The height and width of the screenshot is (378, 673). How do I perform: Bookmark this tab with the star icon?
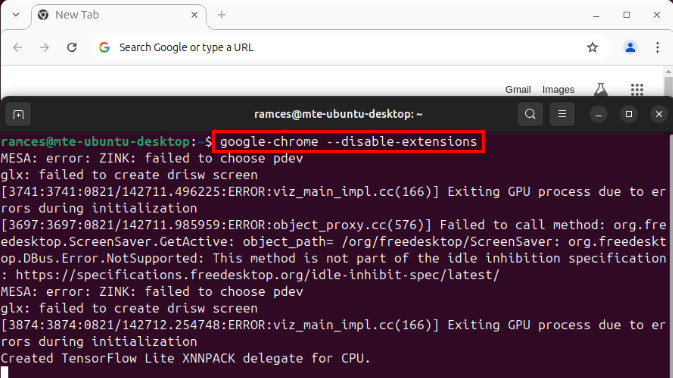point(592,47)
